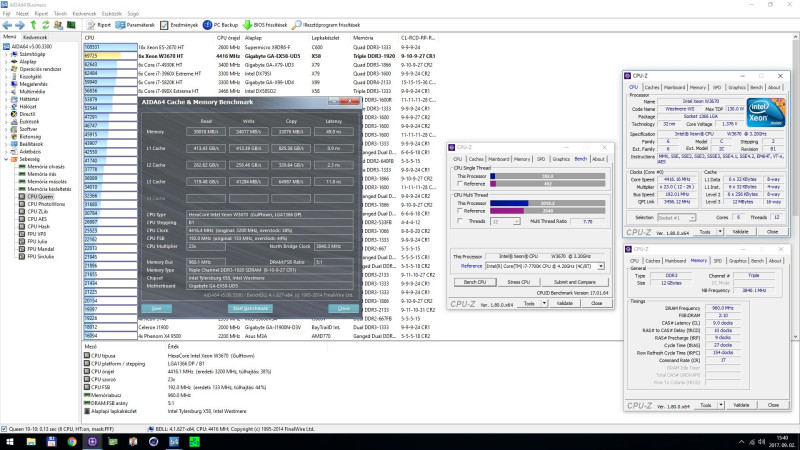
Task: Select the DirectX tree node
Action: point(23,114)
